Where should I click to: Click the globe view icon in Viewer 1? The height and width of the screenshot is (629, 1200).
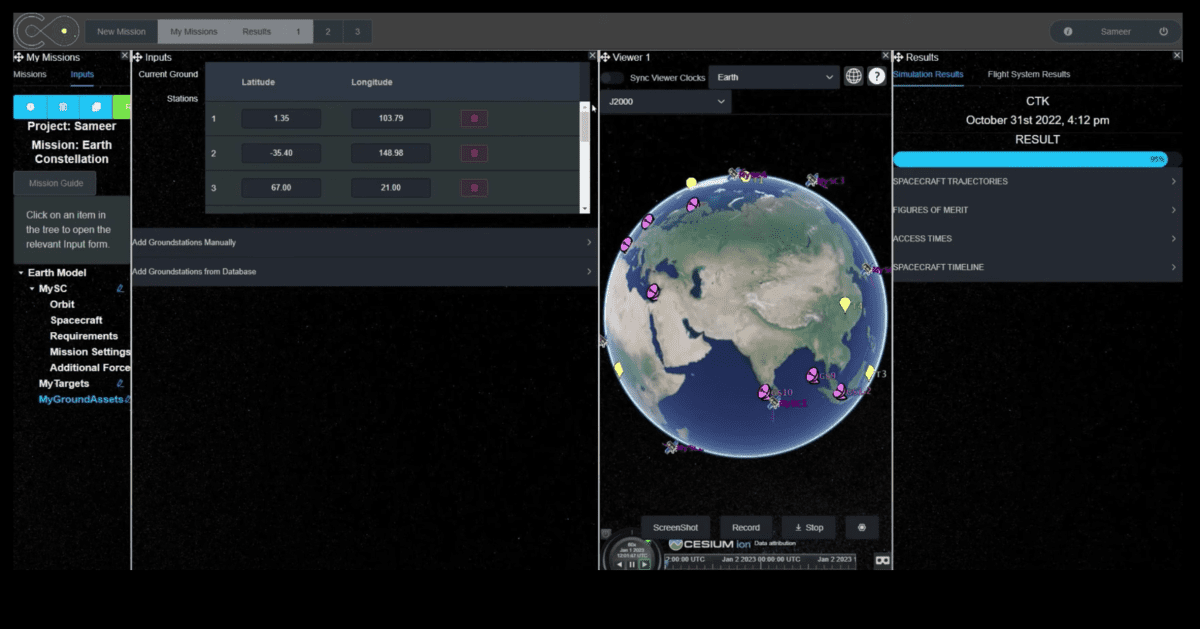point(853,77)
